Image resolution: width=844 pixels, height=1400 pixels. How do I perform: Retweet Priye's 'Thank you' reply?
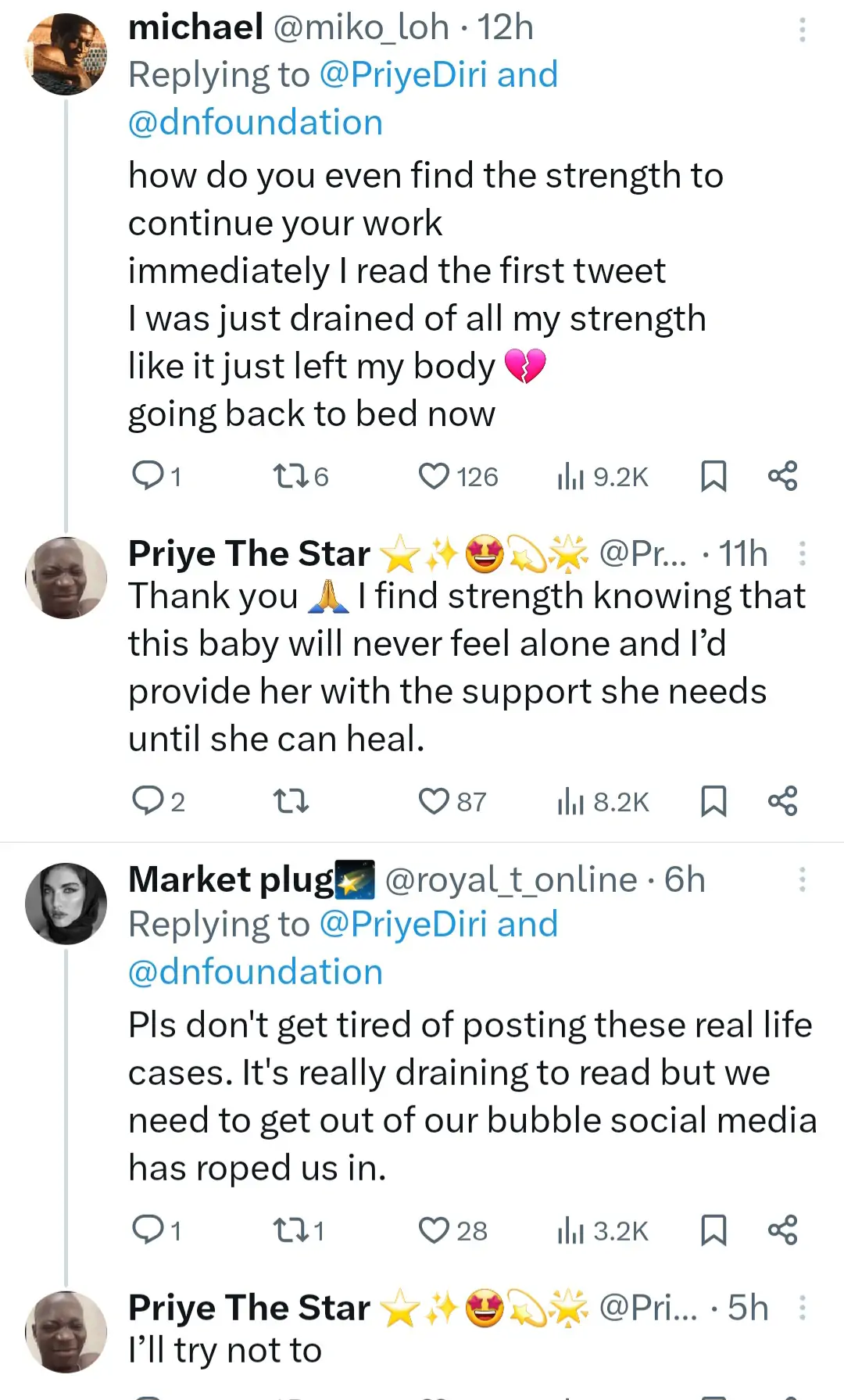coord(290,801)
